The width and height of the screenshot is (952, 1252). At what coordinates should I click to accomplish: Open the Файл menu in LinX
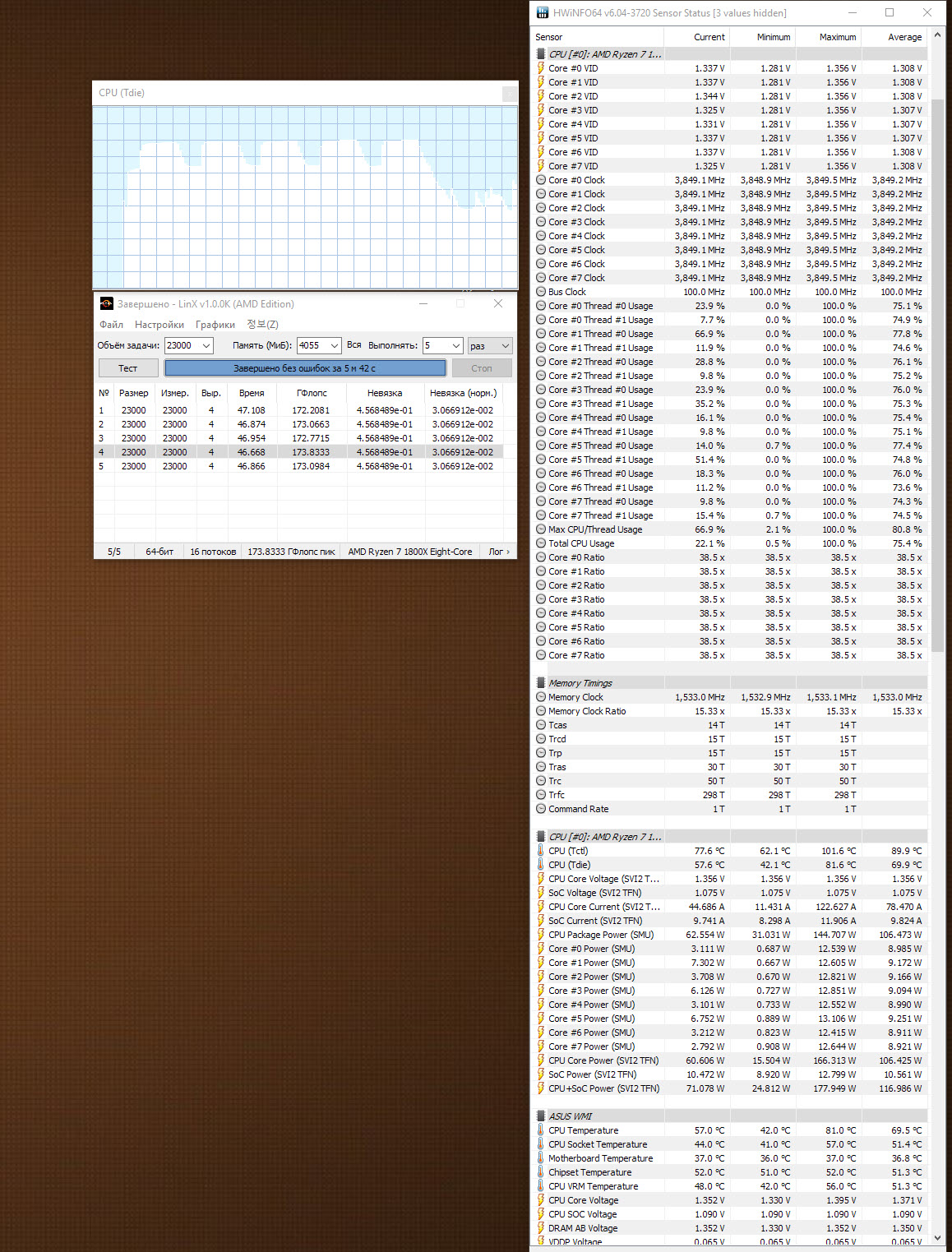111,325
